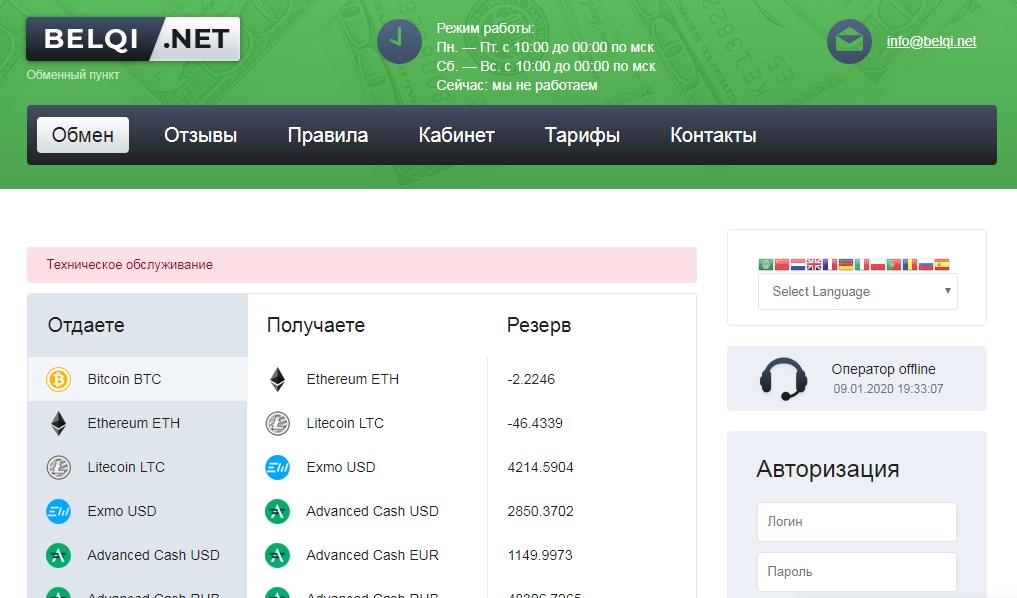Image resolution: width=1017 pixels, height=598 pixels.
Task: Click Litecoin icon in the Отдаете column
Action: click(x=58, y=467)
